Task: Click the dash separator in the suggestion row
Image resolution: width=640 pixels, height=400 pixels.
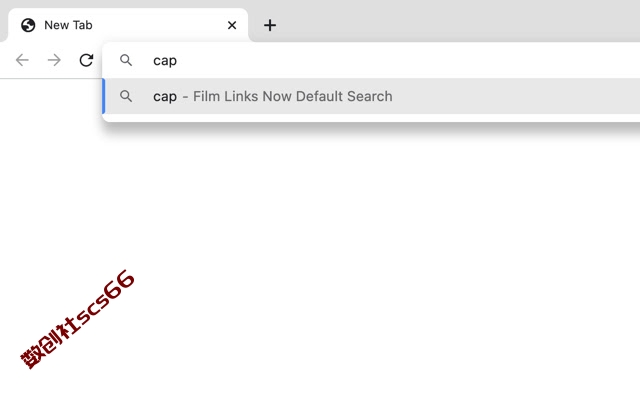Action: pyautogui.click(x=185, y=97)
